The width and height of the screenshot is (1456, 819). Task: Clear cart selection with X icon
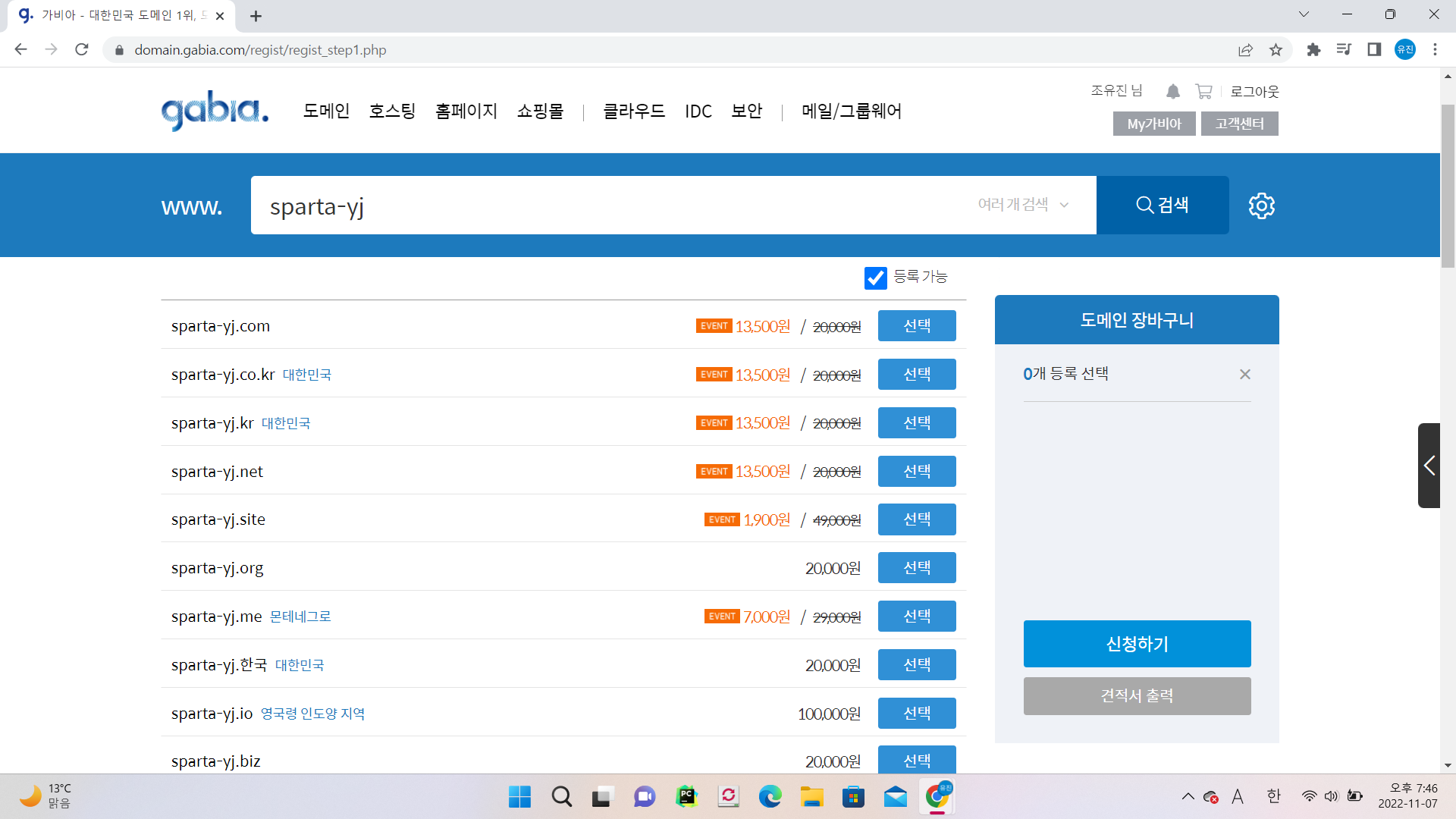click(1244, 375)
